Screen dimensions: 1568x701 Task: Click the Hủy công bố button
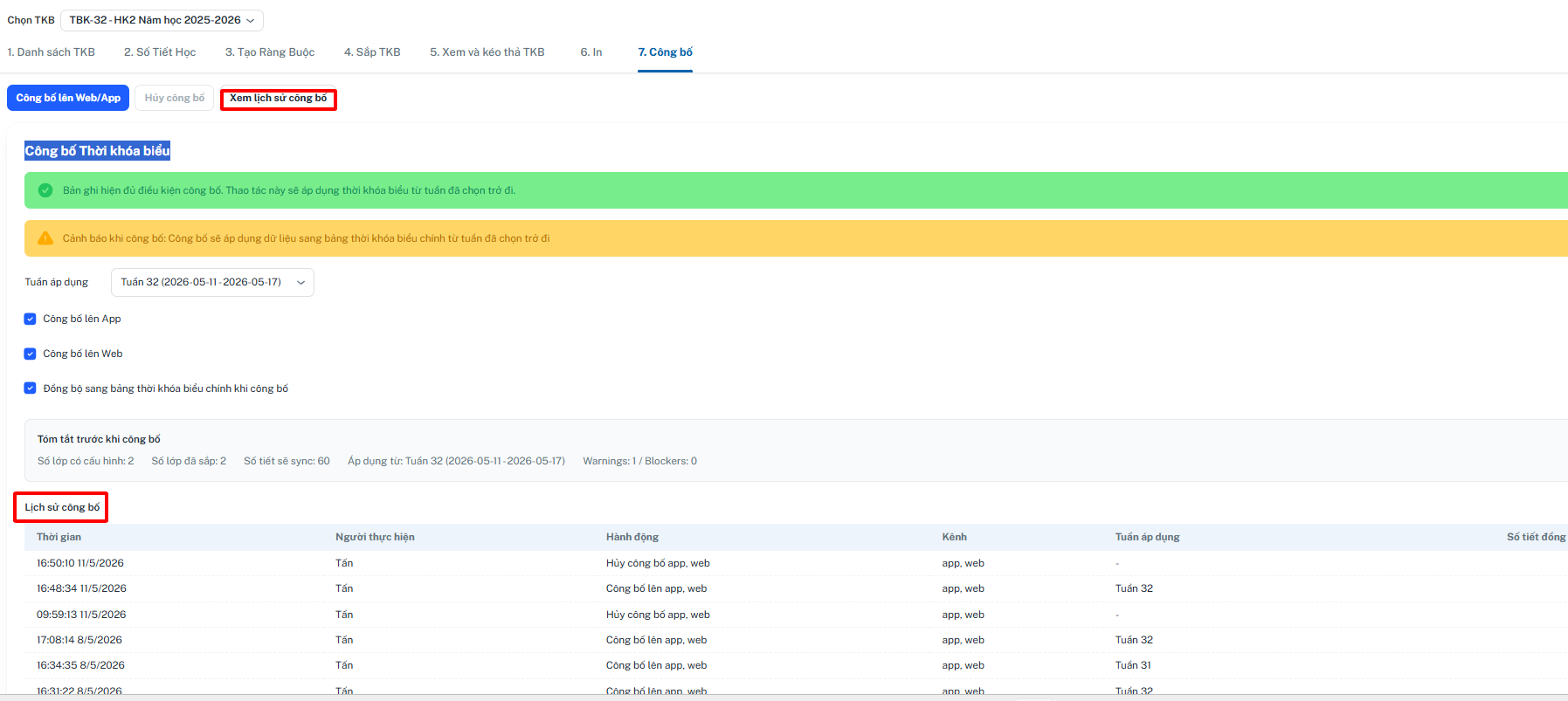[x=175, y=98]
